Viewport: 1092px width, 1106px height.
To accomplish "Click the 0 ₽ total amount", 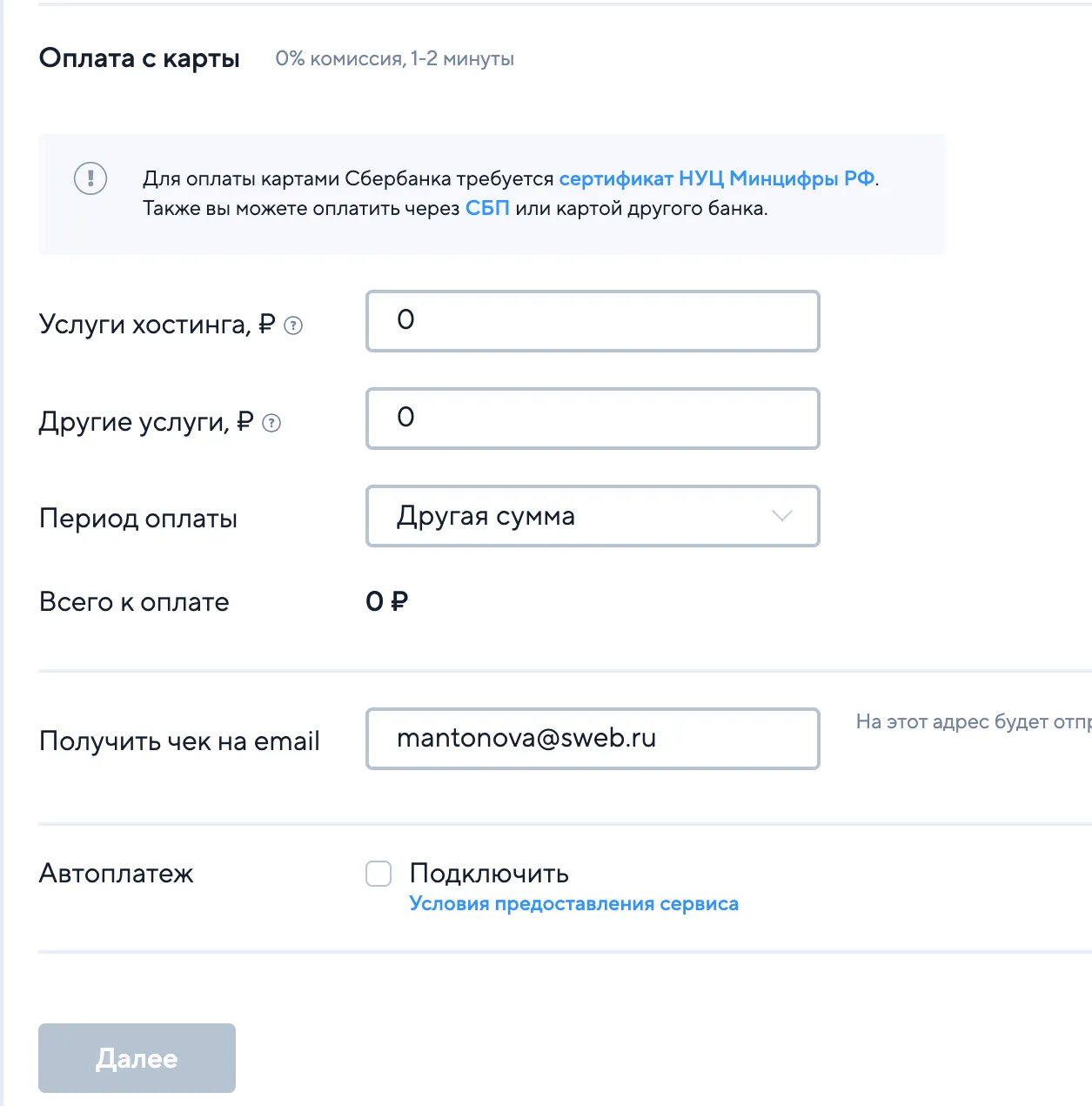I will pos(386,601).
